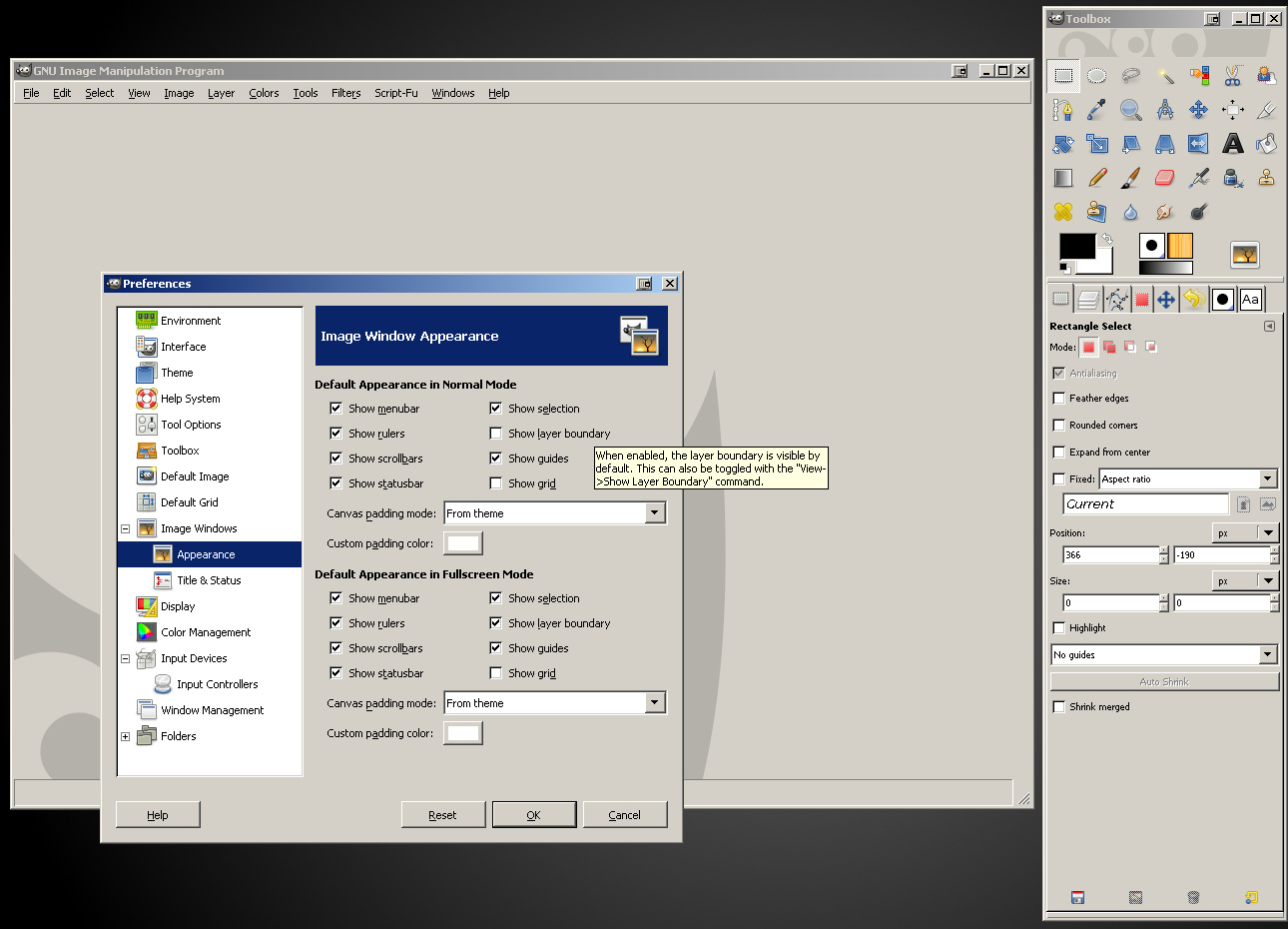Screen dimensions: 1288x929
Task: Select the Color Picker eyedropper tool
Action: (x=1097, y=110)
